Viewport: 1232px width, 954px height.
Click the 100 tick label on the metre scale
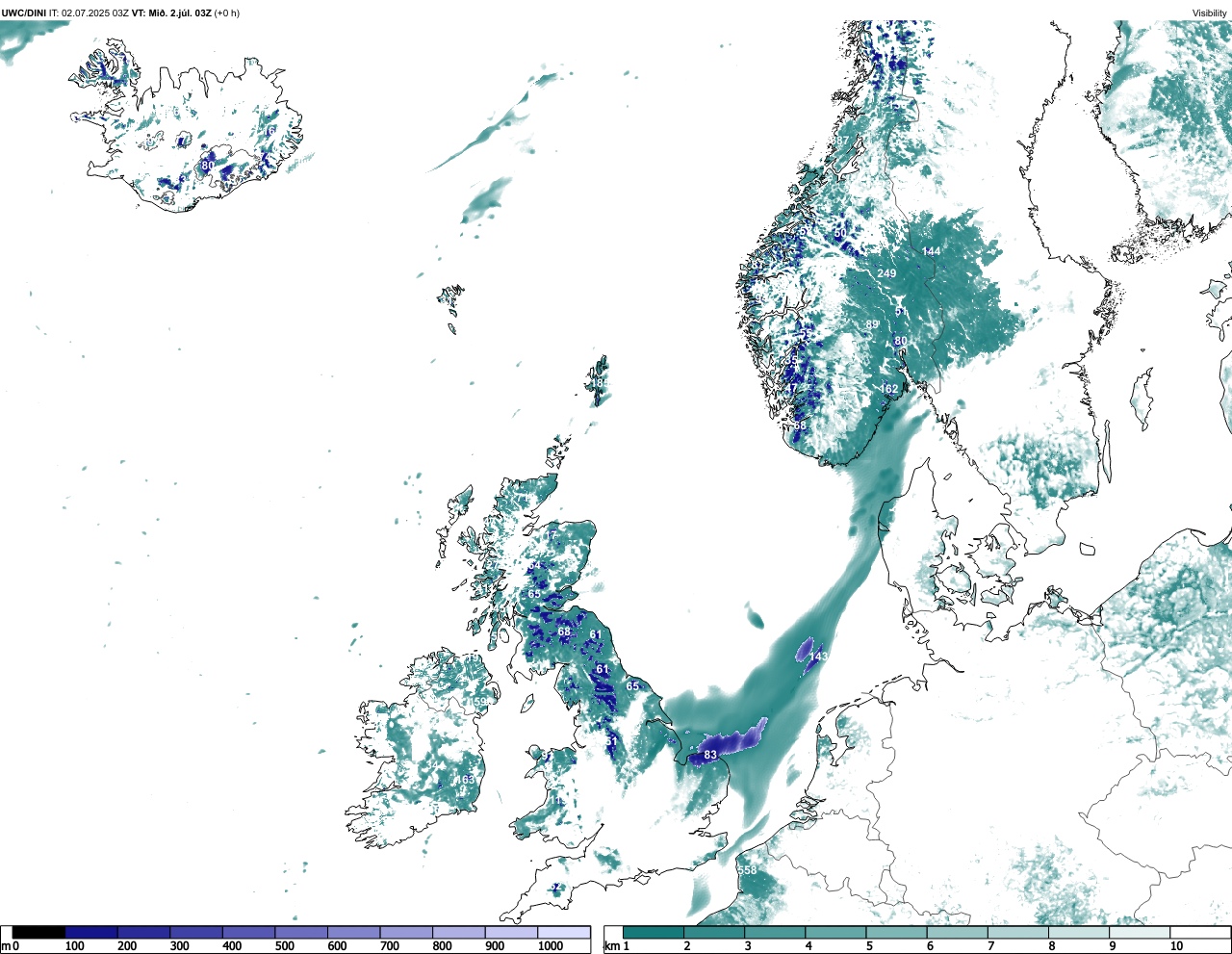click(74, 946)
